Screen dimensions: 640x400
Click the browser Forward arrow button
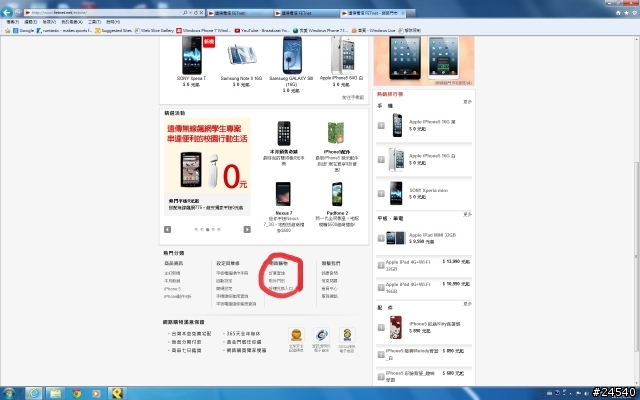(x=18, y=13)
